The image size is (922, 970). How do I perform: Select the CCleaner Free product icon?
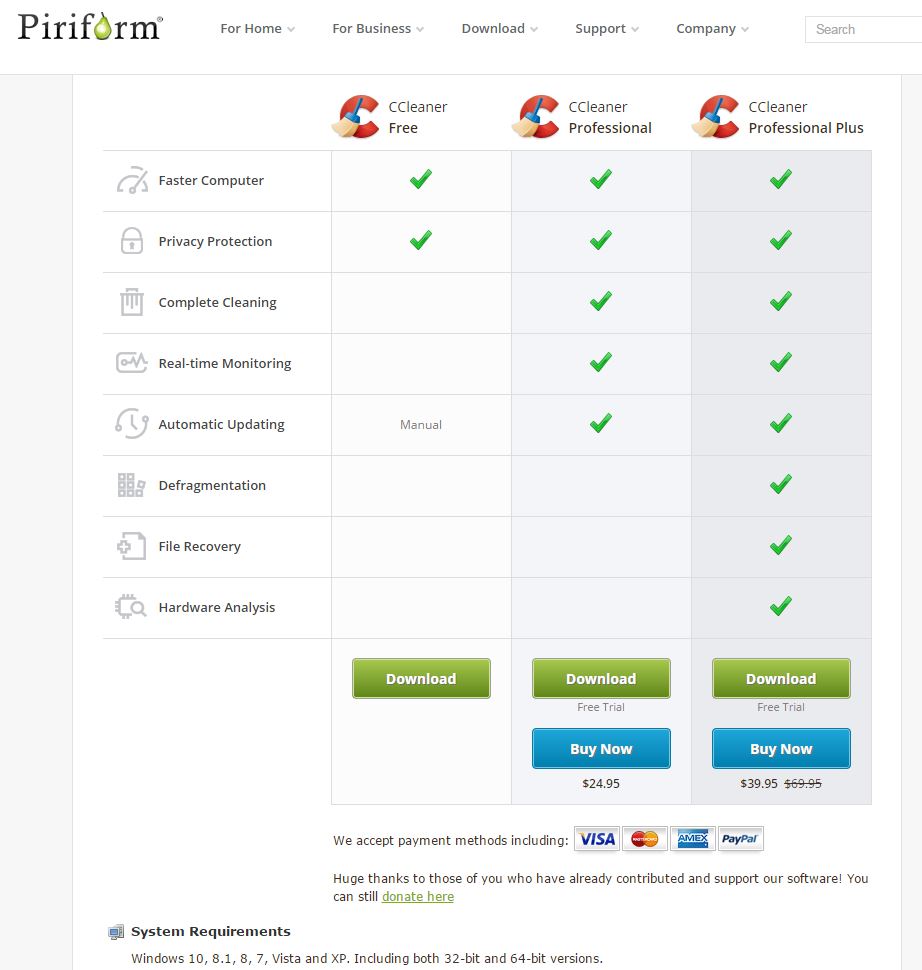coord(356,116)
